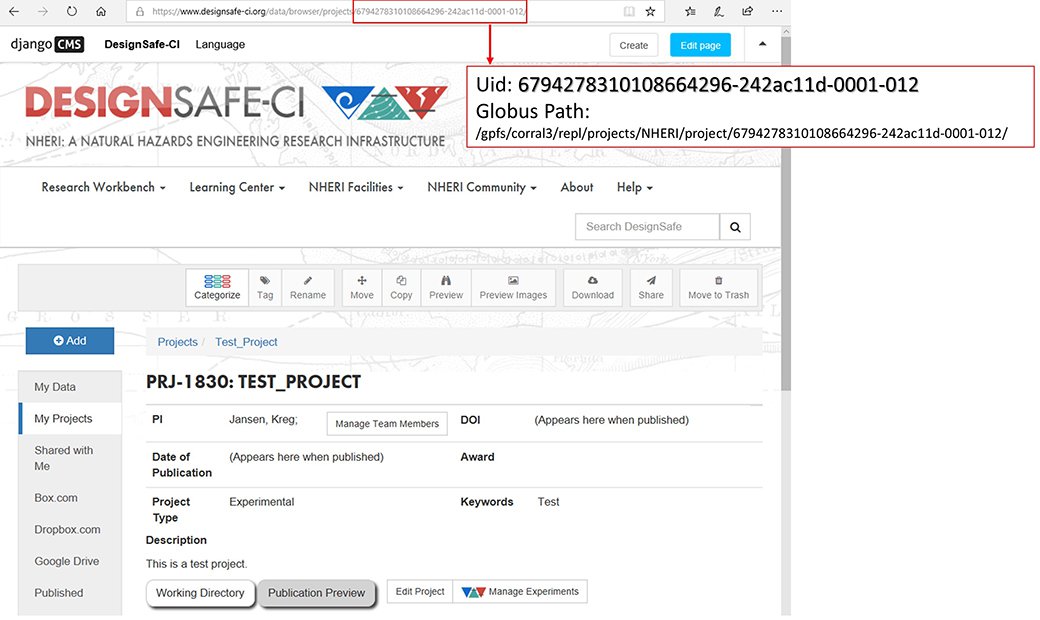
Task: Click the browser share icon
Action: [x=748, y=11]
